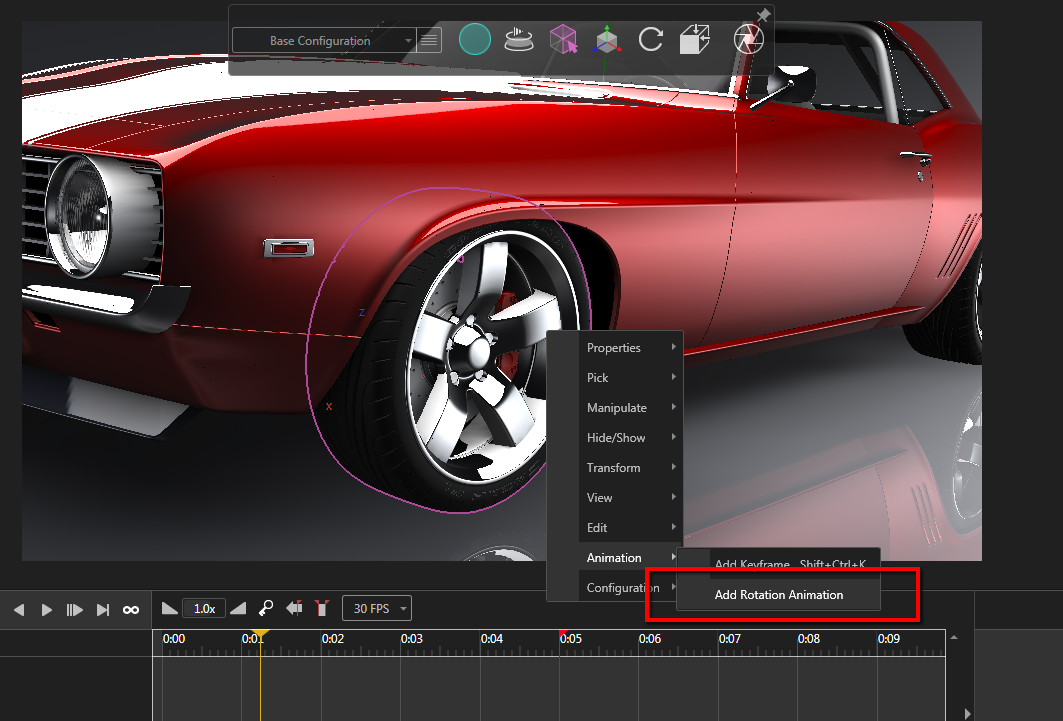The height and width of the screenshot is (721, 1063).
Task: Click the yellow playhead marker
Action: coord(260,635)
